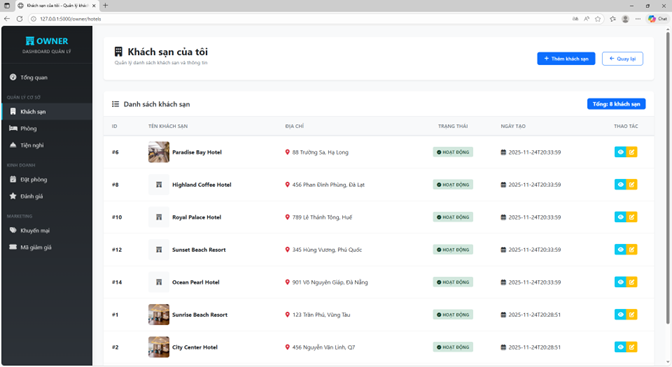View details of Paradise Bay Hotel
This screenshot has width=672, height=367.
point(620,152)
